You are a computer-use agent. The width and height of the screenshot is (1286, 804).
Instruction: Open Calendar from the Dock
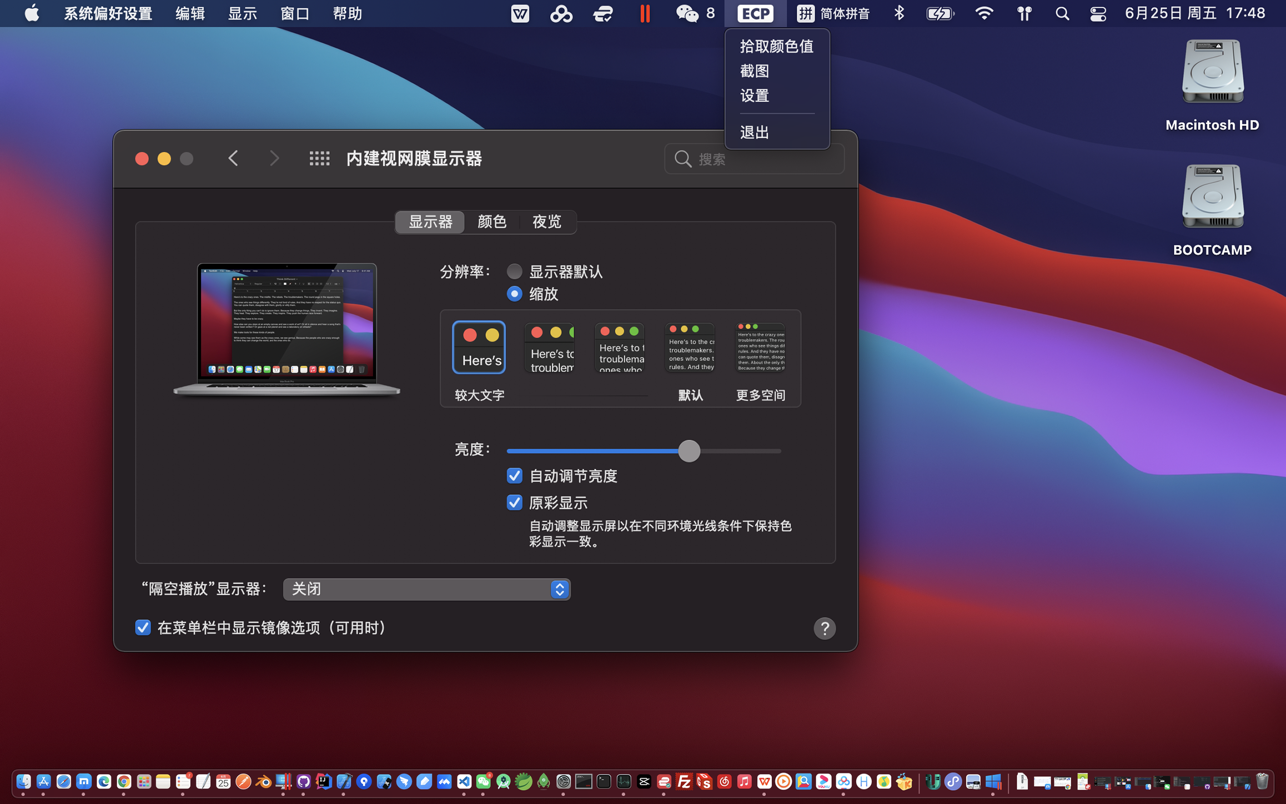point(223,782)
